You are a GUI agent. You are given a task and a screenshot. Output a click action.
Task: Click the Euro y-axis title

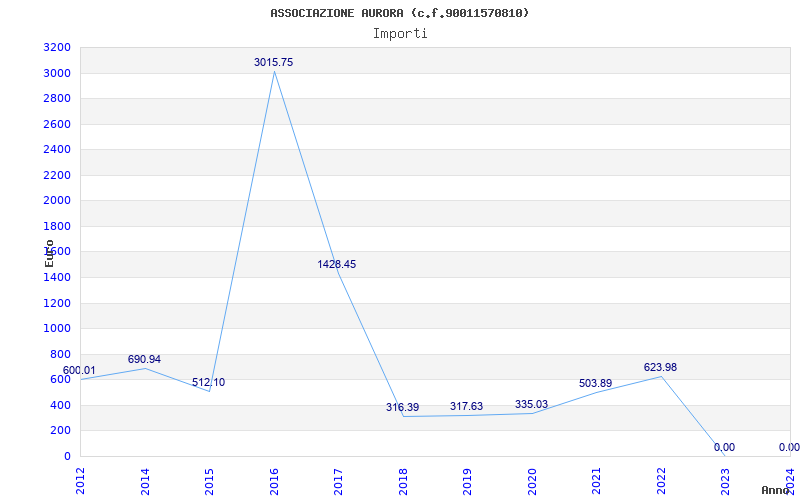tap(49, 253)
